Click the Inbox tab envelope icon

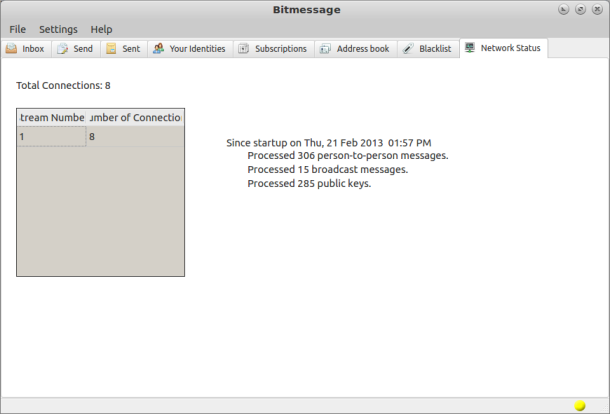pos(11,49)
